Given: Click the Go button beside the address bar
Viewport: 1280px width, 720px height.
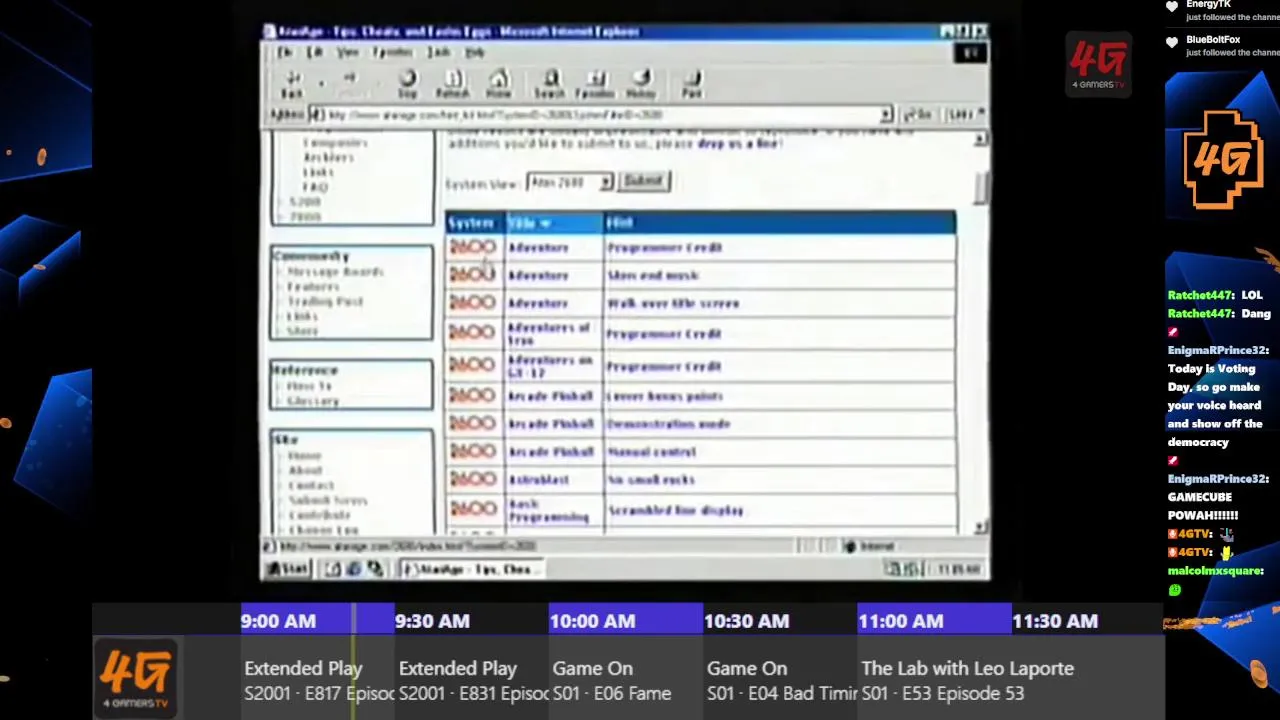Looking at the screenshot, I should point(918,115).
